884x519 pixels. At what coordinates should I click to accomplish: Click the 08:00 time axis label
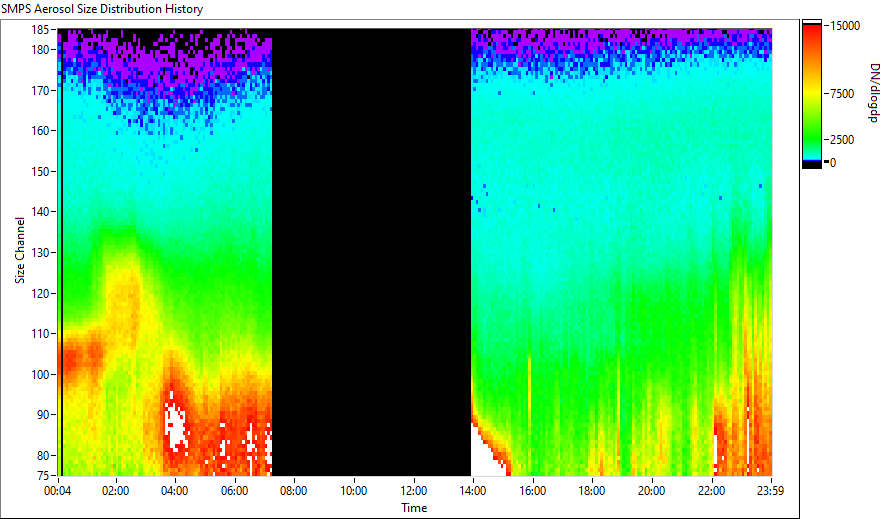pyautogui.click(x=294, y=491)
